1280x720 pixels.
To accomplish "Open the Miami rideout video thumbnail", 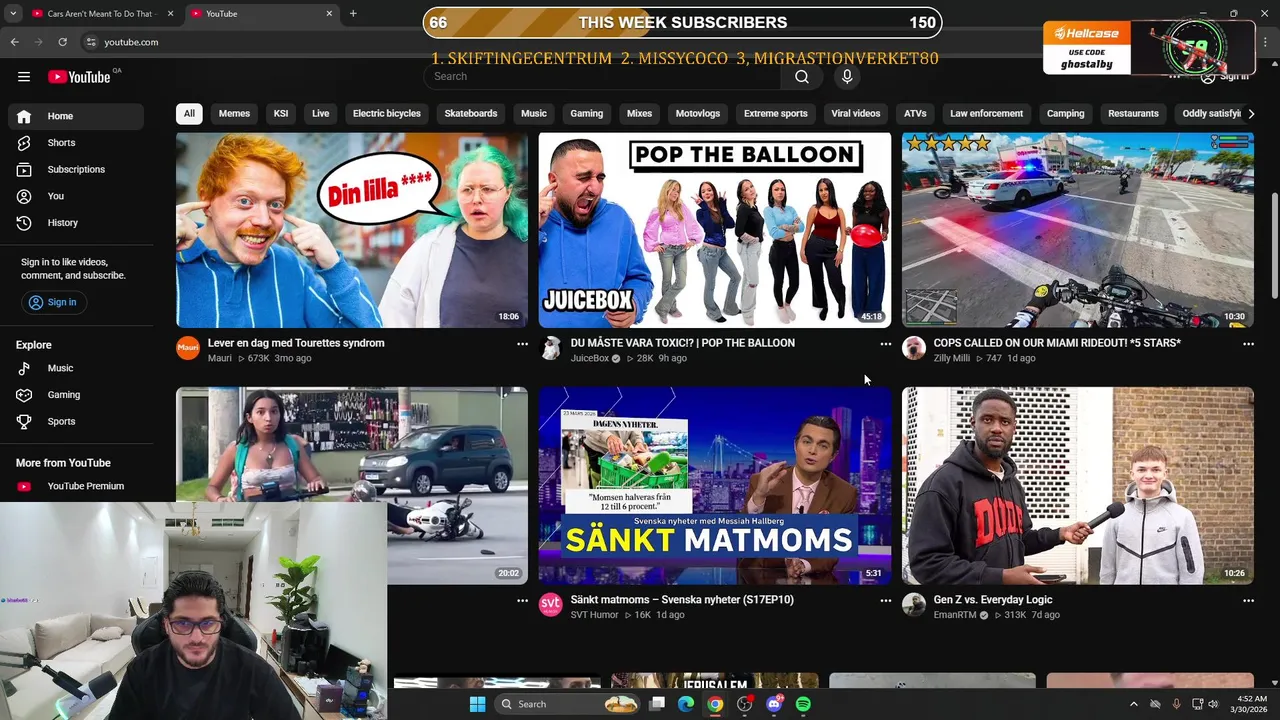I will tap(1078, 230).
